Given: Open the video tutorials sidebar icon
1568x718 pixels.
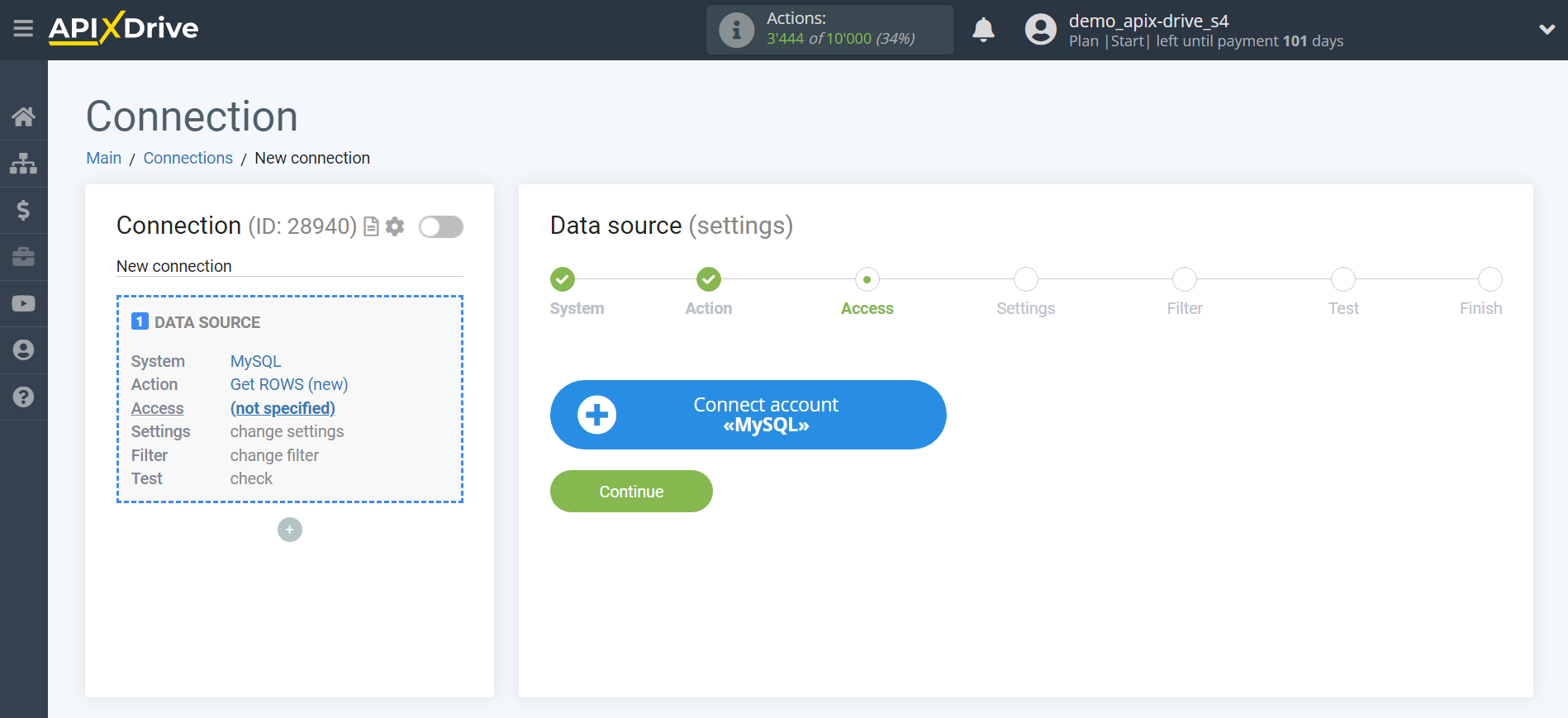Looking at the screenshot, I should pyautogui.click(x=23, y=303).
